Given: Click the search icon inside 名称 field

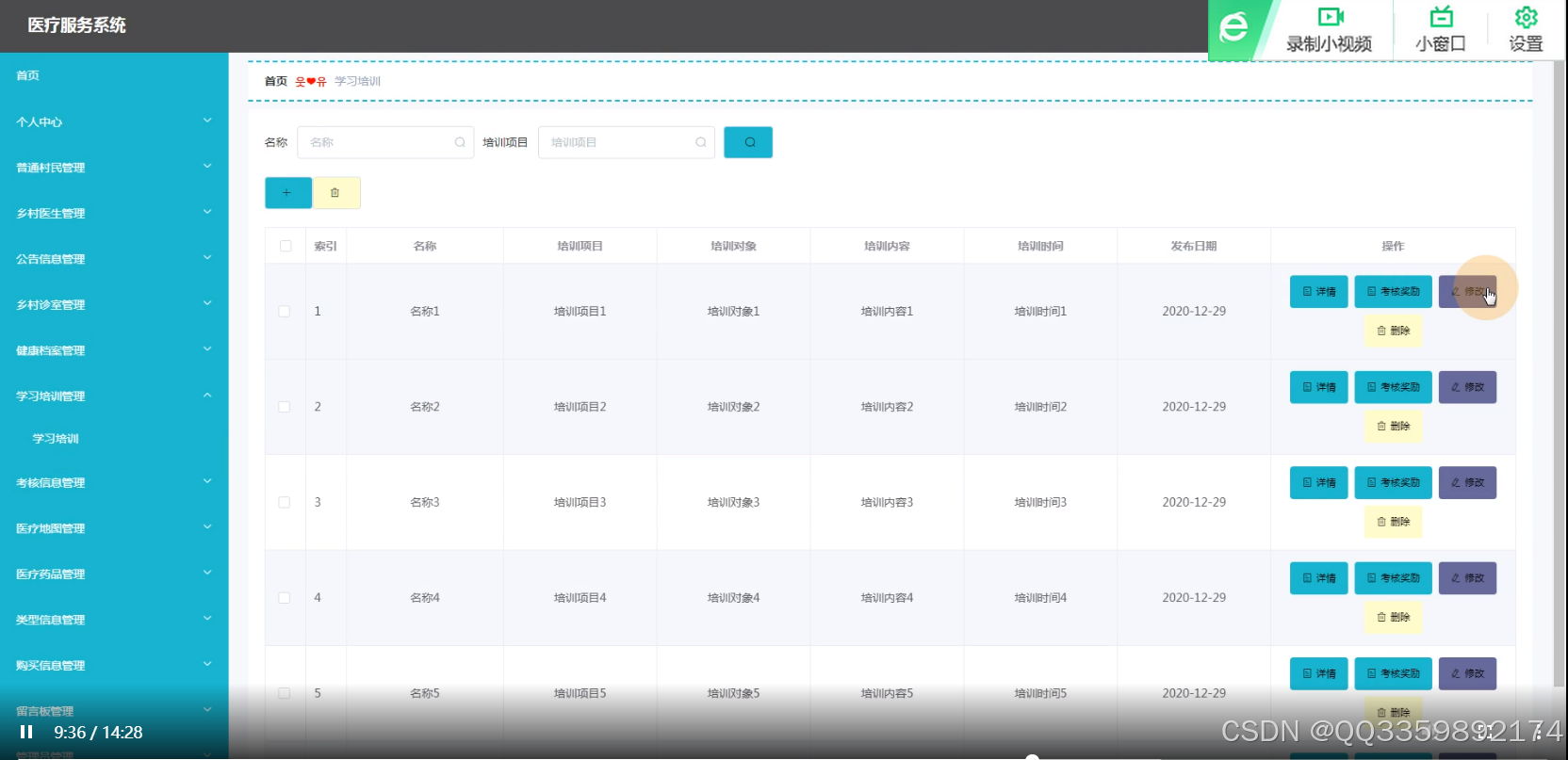Looking at the screenshot, I should (460, 142).
